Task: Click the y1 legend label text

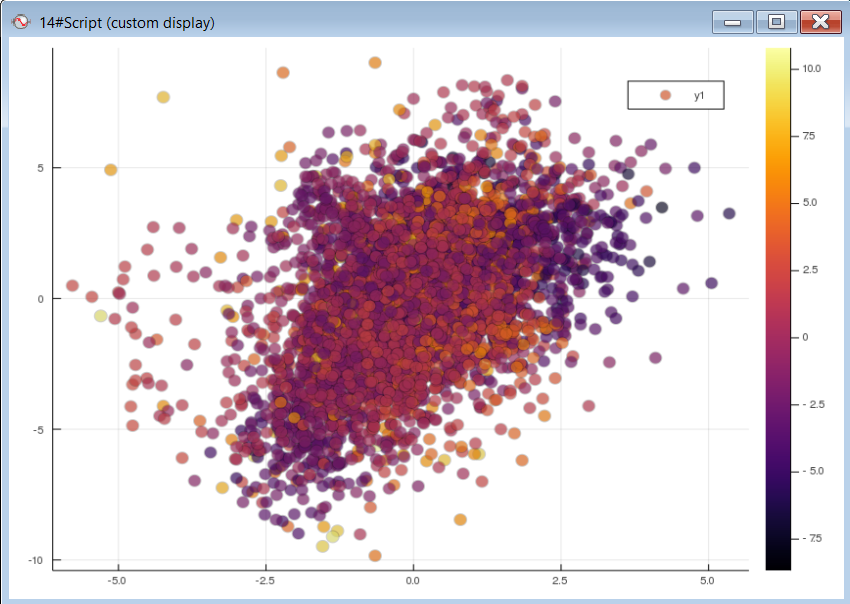Action: pos(699,95)
